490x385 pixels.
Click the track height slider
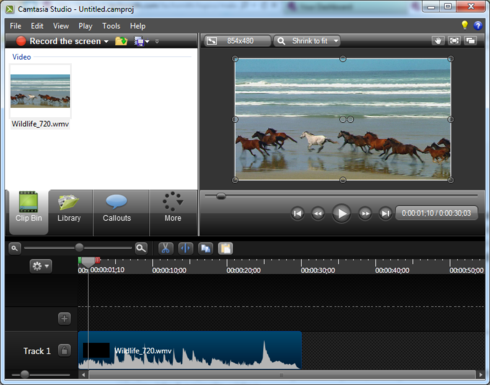25,374
